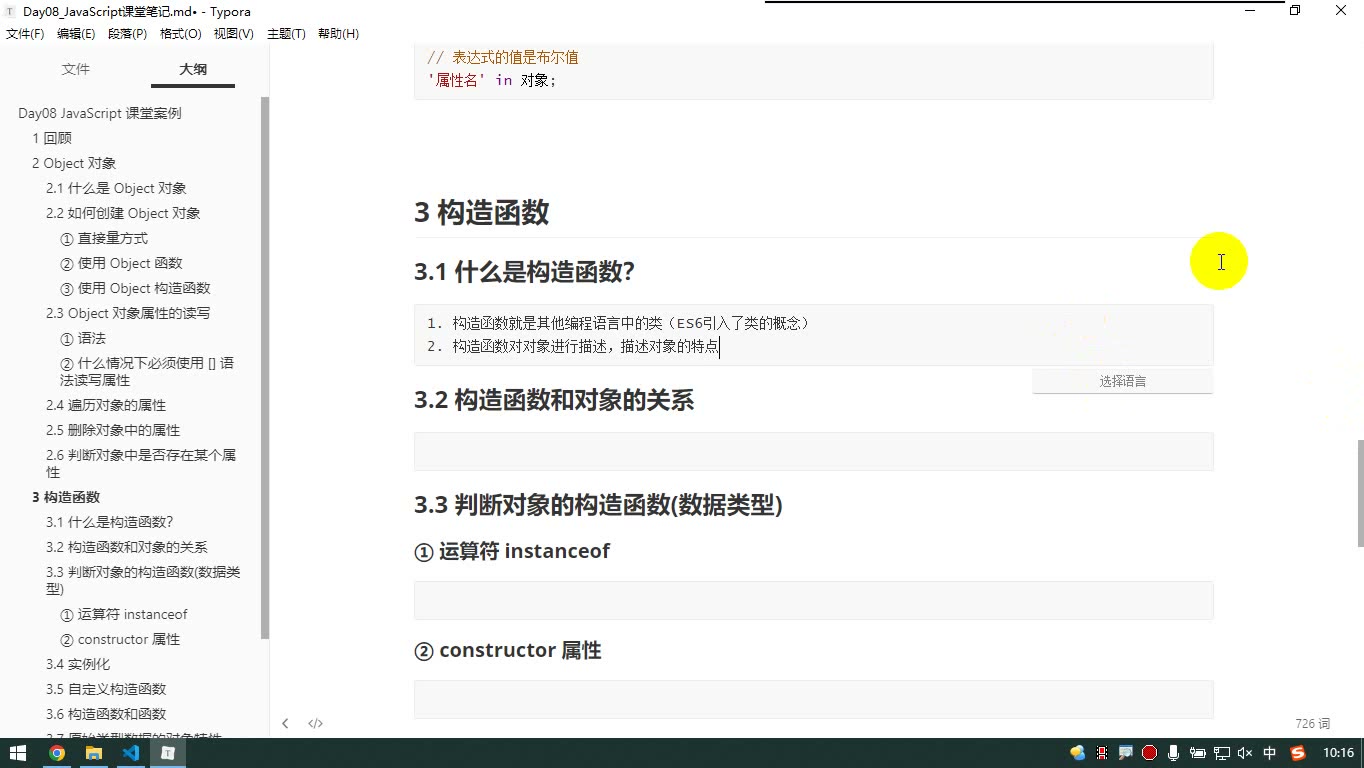The height and width of the screenshot is (768, 1364).
Task: Click the document vertical scrollbar thumb
Action: coord(1359,493)
